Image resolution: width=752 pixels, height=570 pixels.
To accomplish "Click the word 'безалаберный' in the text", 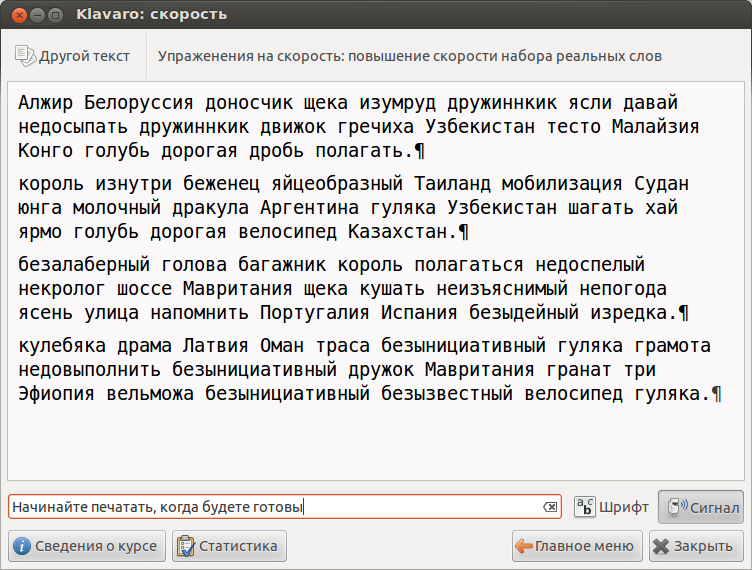I will 84,265.
